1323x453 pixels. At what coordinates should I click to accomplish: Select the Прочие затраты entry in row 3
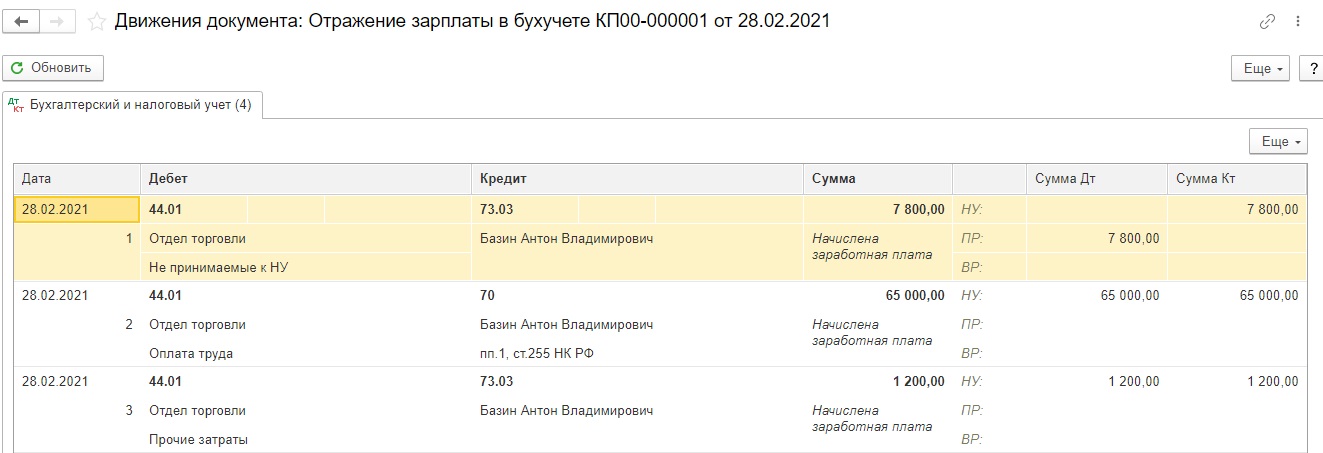[198, 439]
